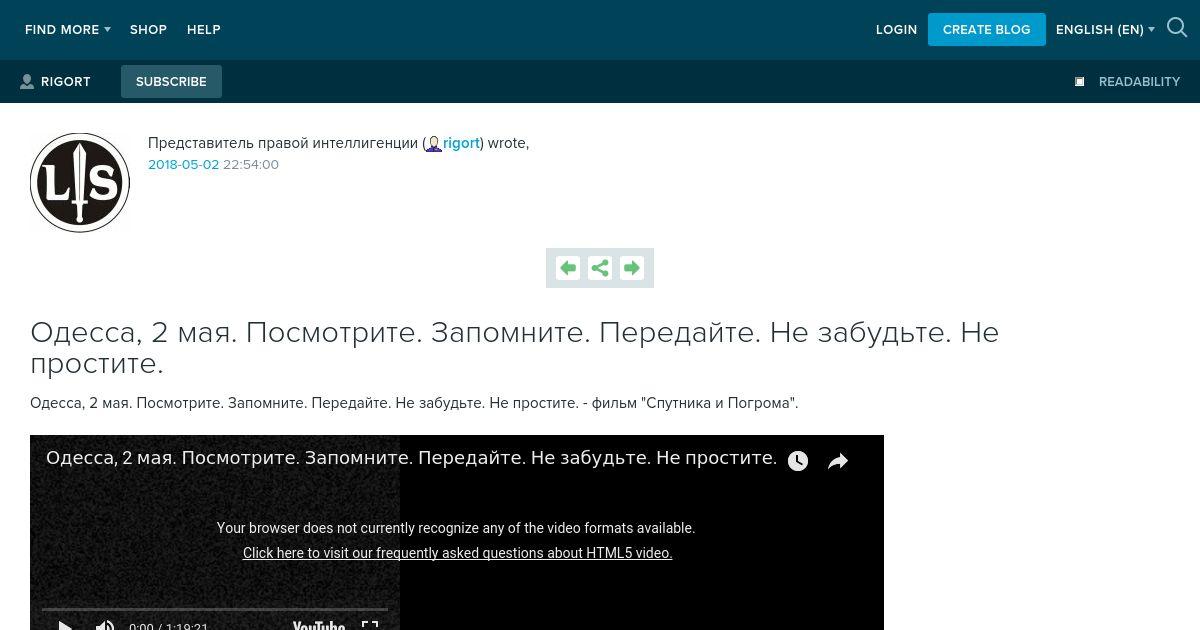
Task: Click the YouTube logo in player
Action: coord(319,625)
